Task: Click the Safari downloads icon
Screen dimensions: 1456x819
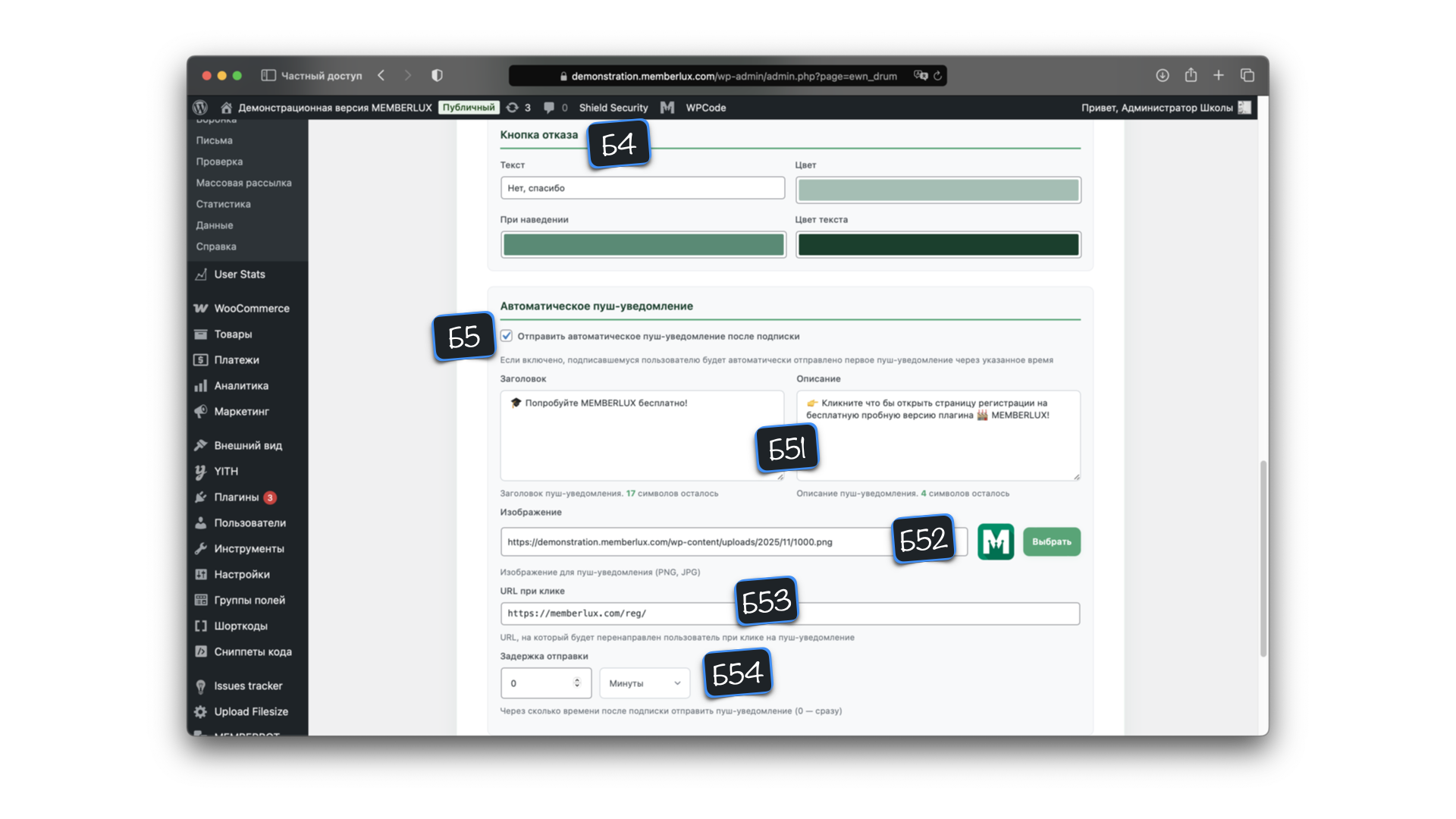Action: pyautogui.click(x=1162, y=75)
